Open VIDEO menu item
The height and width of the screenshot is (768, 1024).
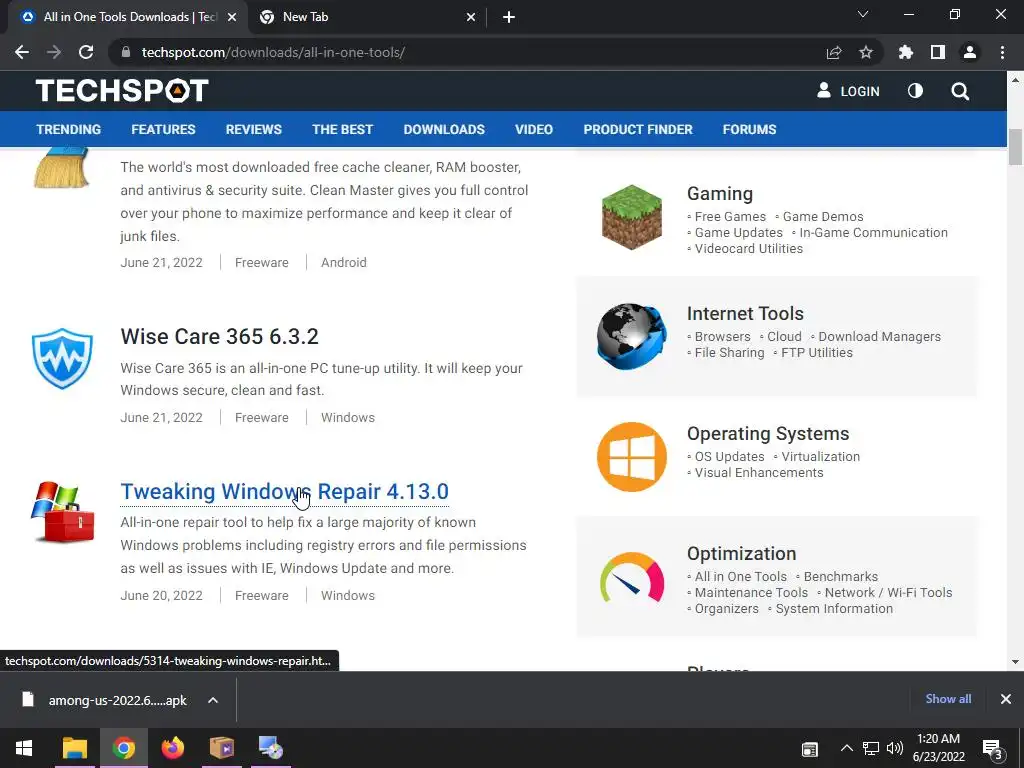point(534,129)
